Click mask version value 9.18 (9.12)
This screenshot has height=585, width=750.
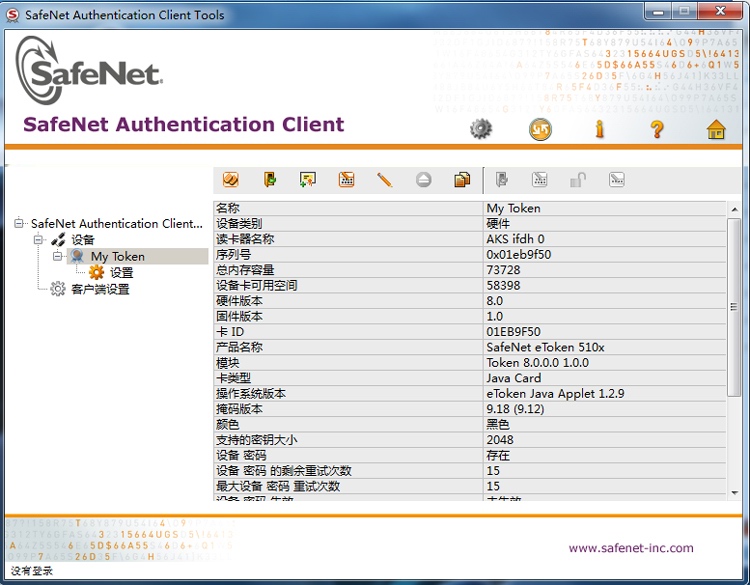click(515, 409)
